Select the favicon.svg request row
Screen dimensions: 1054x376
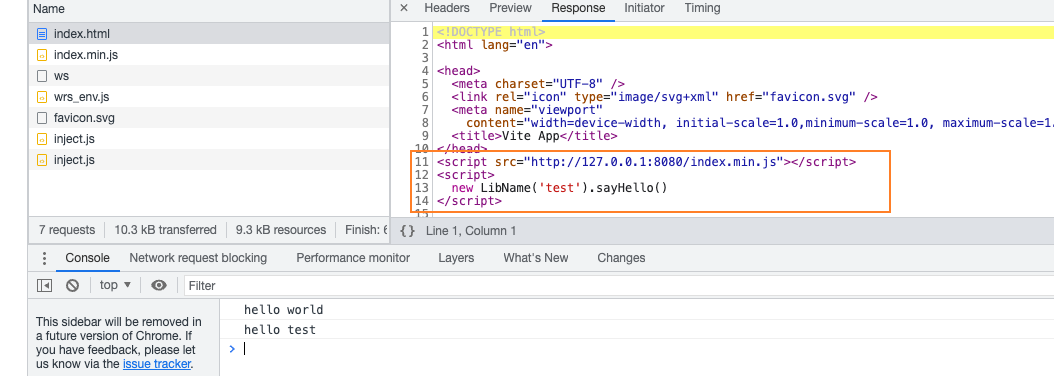(x=208, y=118)
